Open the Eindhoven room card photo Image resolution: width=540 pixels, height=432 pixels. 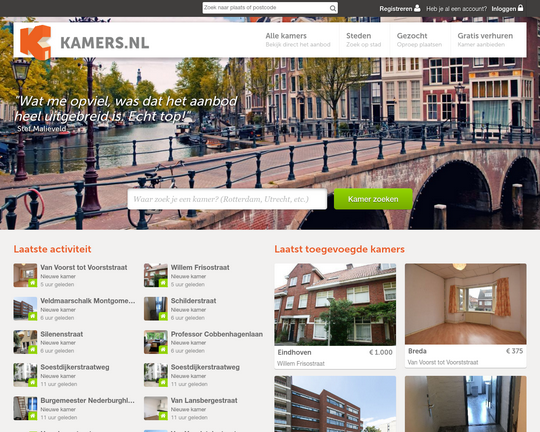tap(335, 305)
